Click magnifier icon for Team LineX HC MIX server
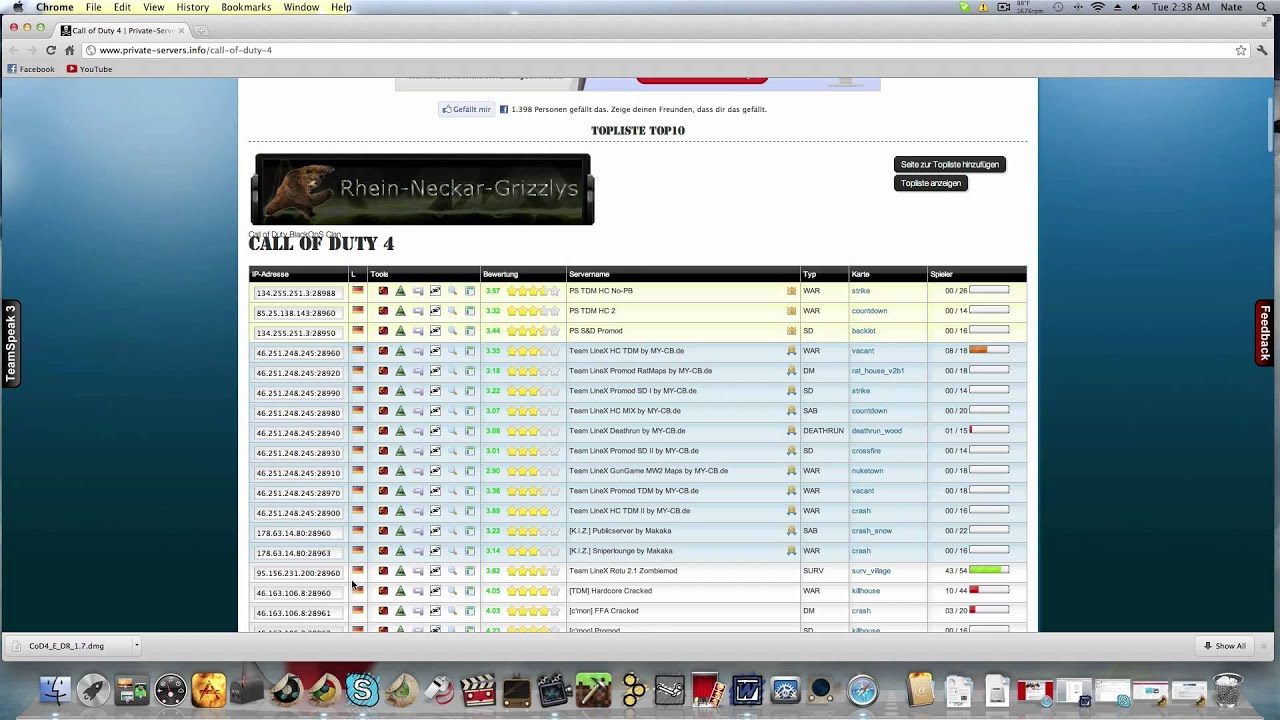This screenshot has height=720, width=1280. click(x=452, y=411)
